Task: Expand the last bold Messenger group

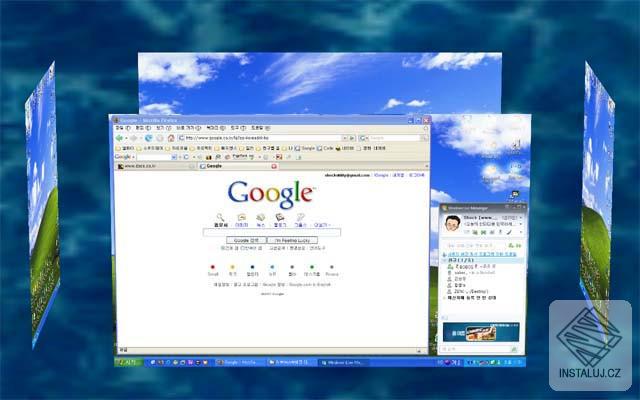Action: (471, 298)
